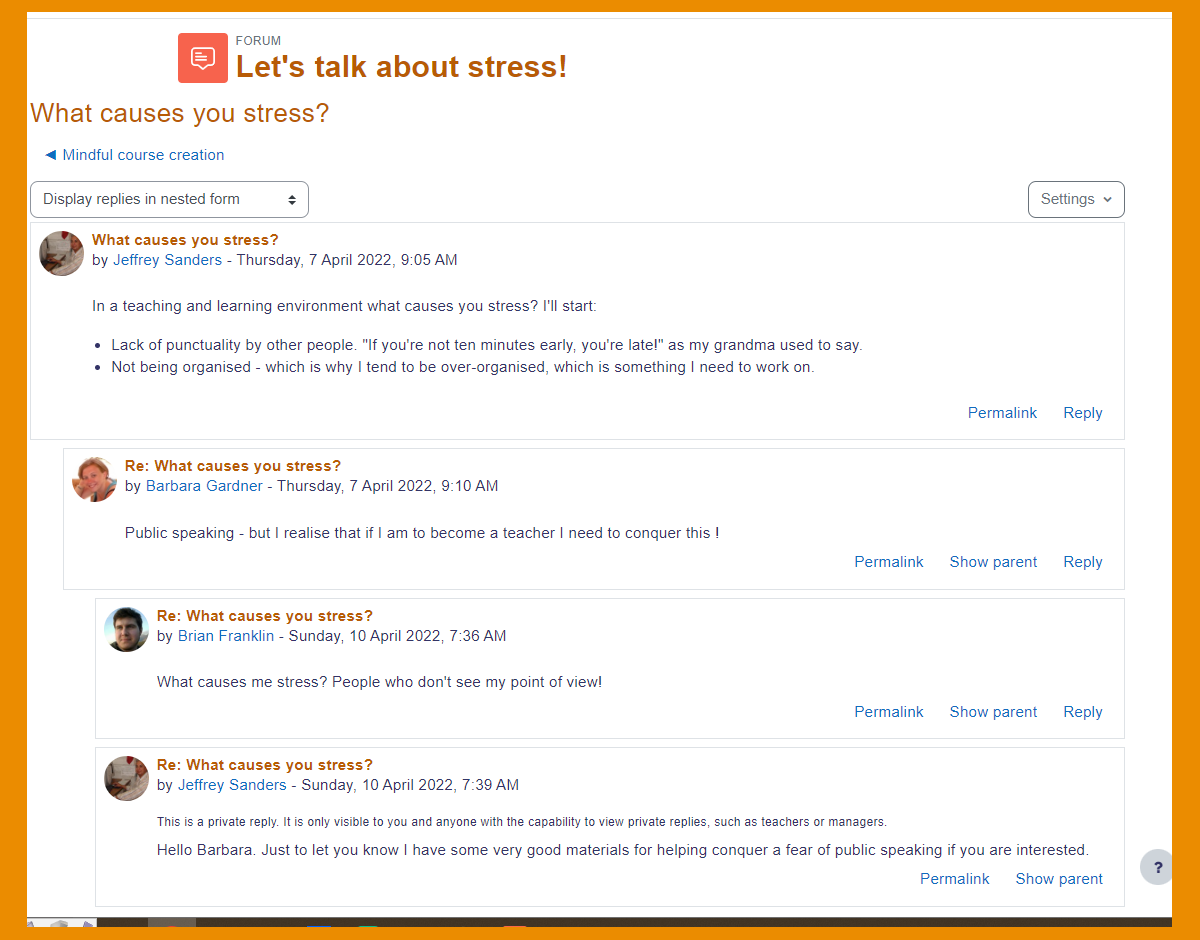Reply to Jeffrey Sanders' original post
This screenshot has height=940, width=1200.
1082,413
